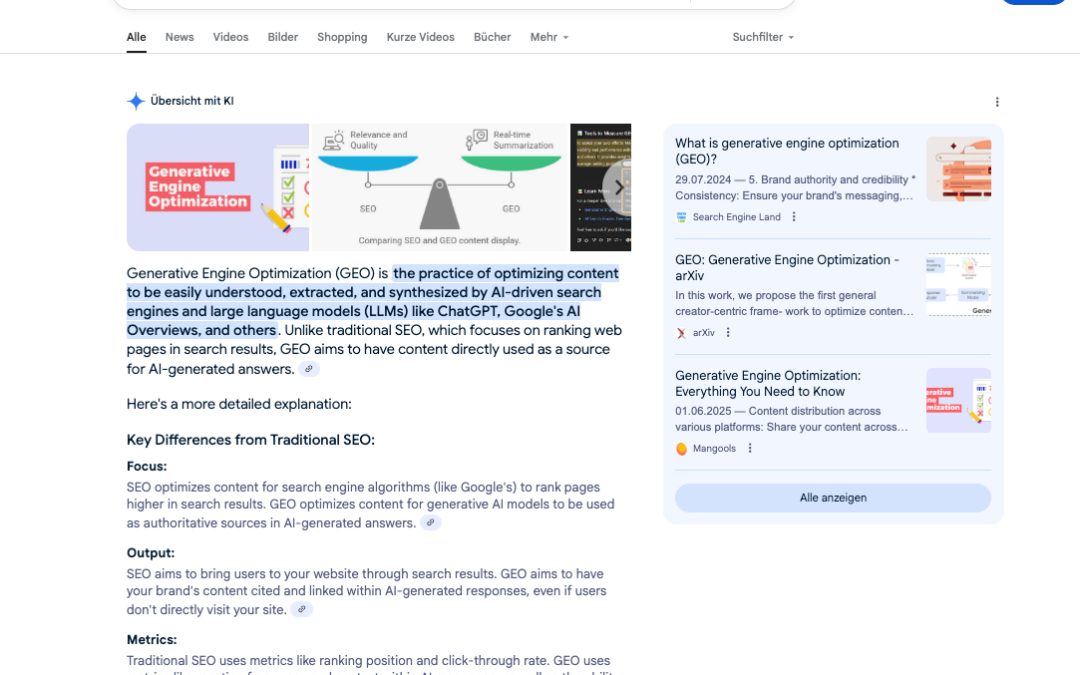Click the Alle anzeigen button
The width and height of the screenshot is (1080, 675).
(x=833, y=498)
